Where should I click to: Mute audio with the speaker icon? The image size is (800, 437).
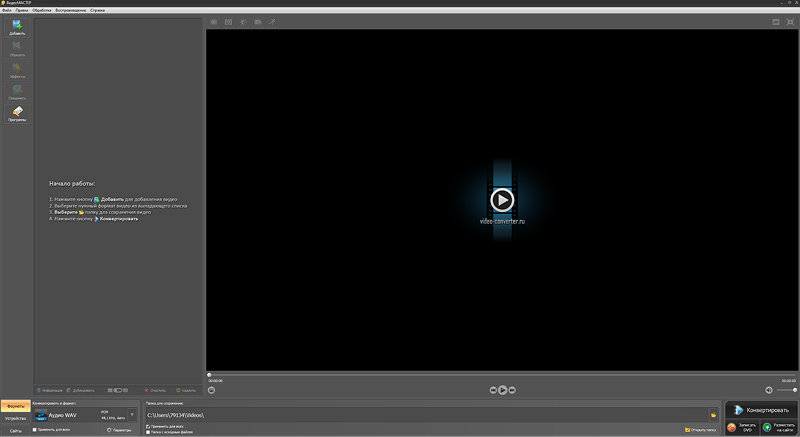[769, 390]
